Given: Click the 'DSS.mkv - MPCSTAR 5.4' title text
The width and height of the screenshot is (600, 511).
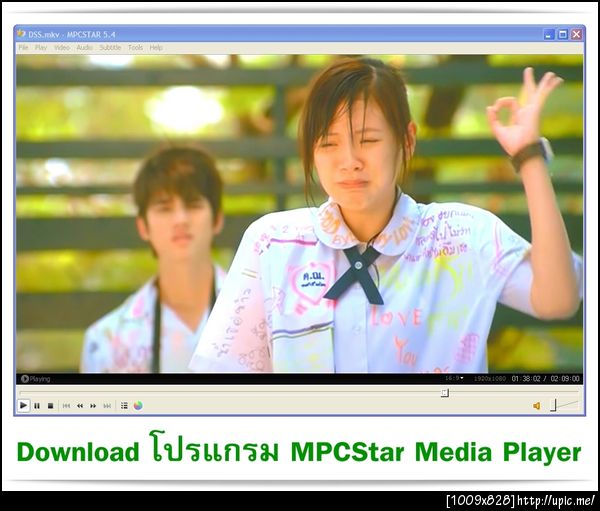Looking at the screenshot, I should click(72, 34).
